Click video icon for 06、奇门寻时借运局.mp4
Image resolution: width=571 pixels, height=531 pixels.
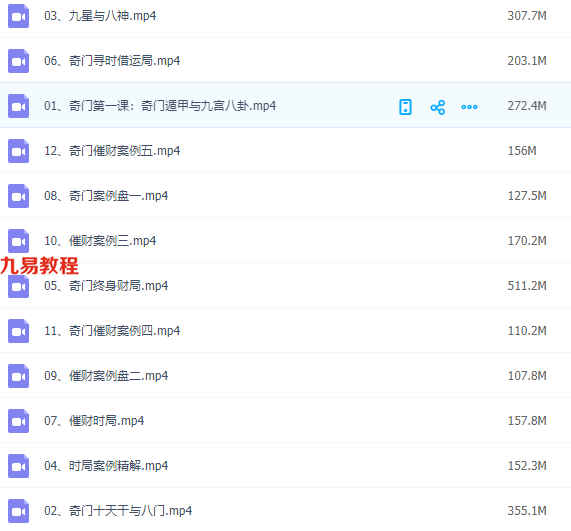coord(18,61)
